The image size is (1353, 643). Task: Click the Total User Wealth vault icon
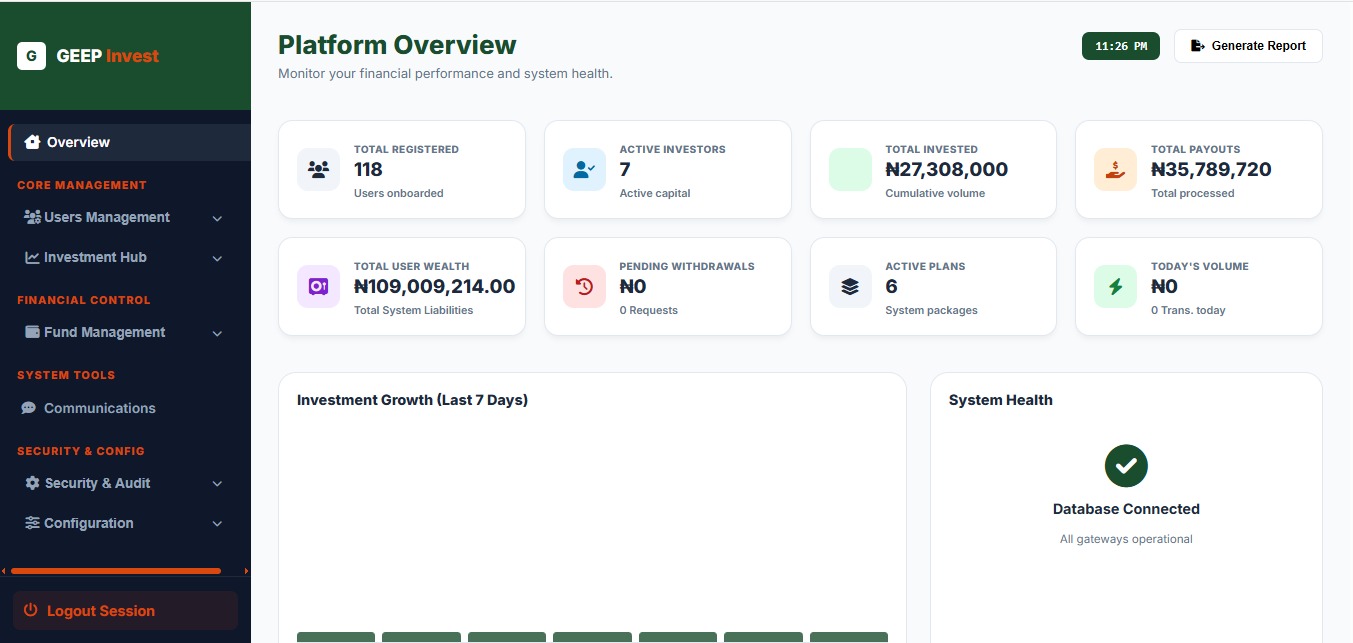318,286
